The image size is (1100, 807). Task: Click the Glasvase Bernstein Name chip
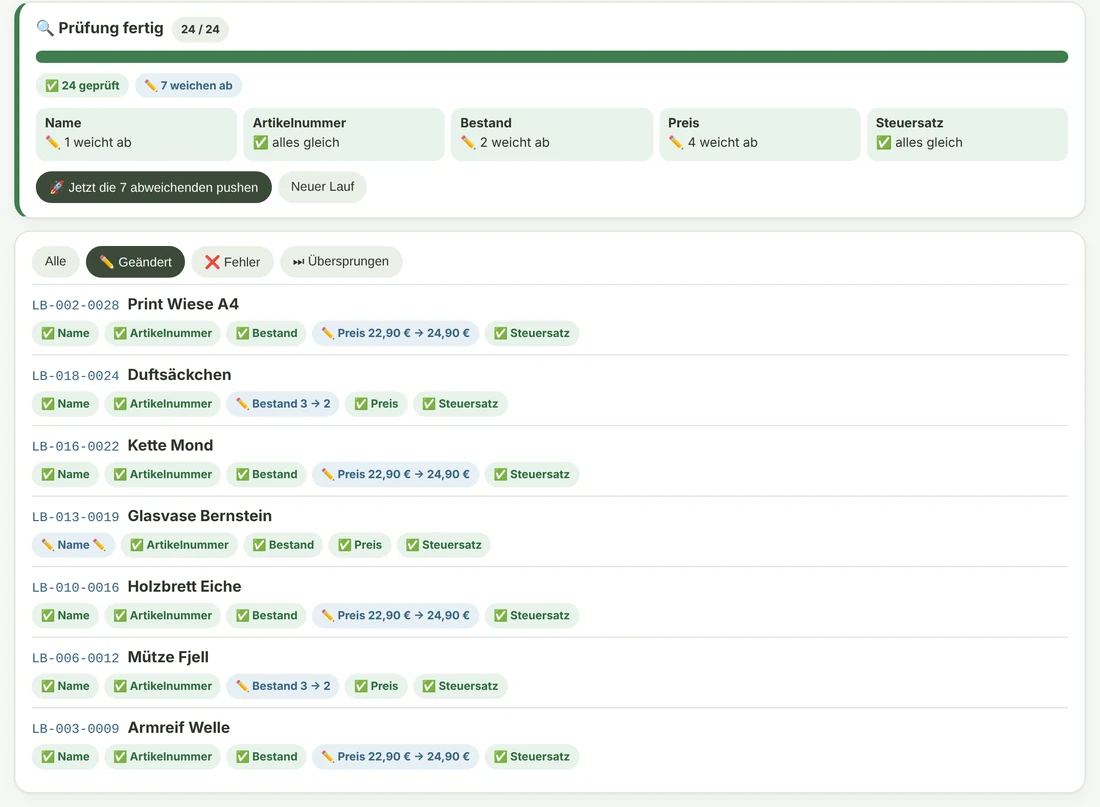point(73,545)
